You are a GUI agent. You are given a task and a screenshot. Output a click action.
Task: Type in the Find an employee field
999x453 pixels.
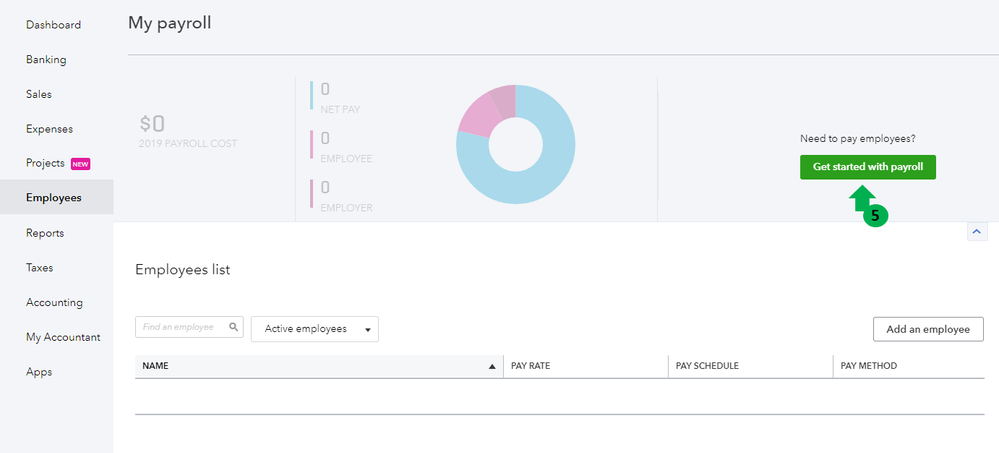[x=183, y=327]
